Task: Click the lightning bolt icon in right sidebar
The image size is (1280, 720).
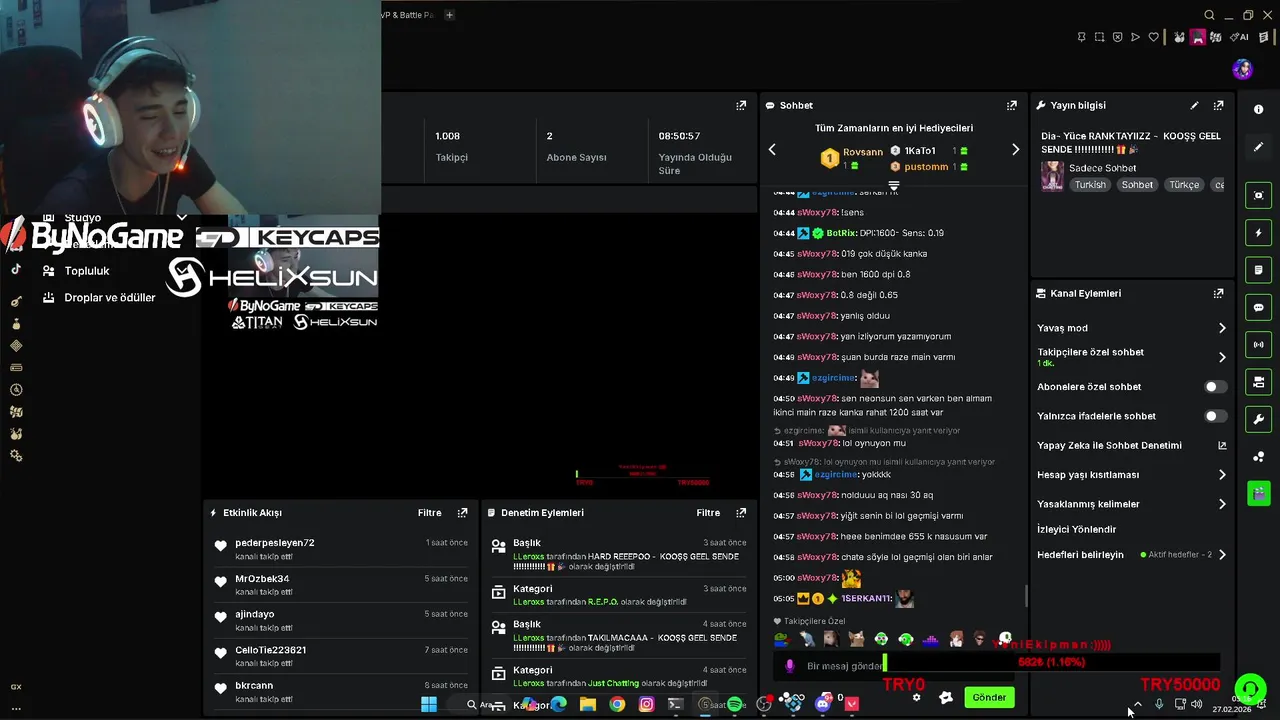Action: tap(1259, 233)
